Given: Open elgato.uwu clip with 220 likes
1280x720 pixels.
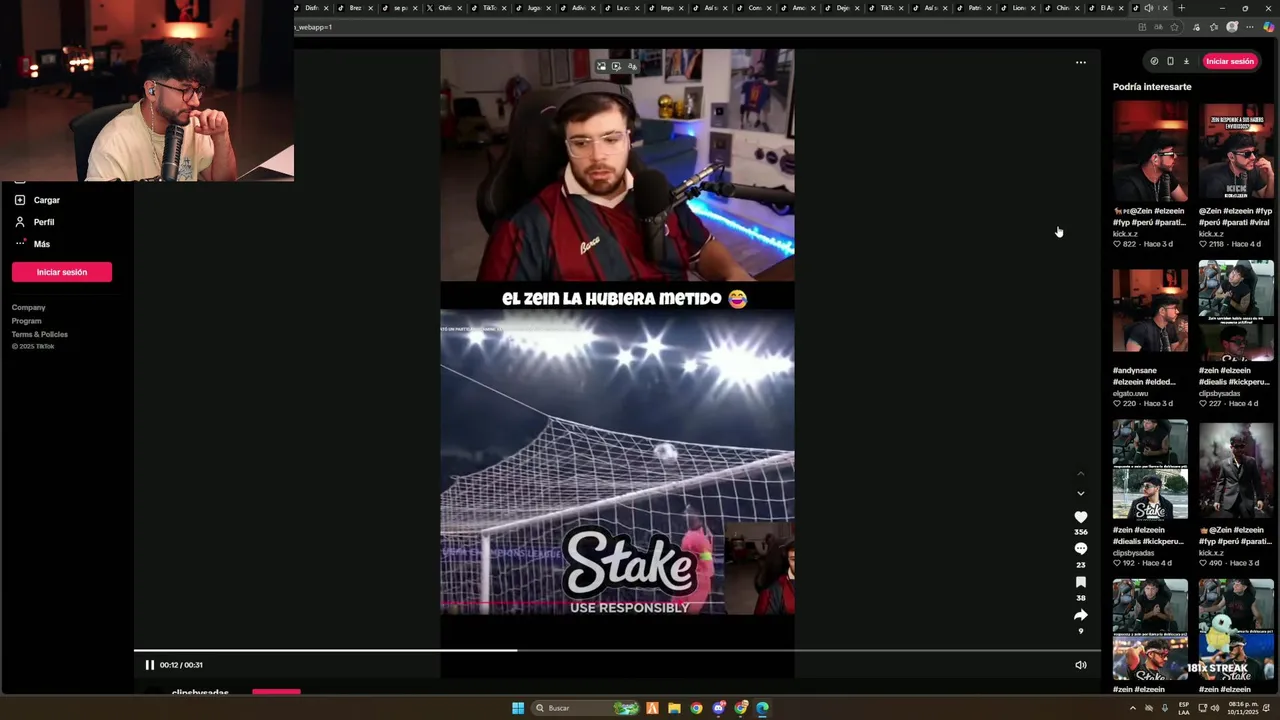Looking at the screenshot, I should pyautogui.click(x=1150, y=311).
